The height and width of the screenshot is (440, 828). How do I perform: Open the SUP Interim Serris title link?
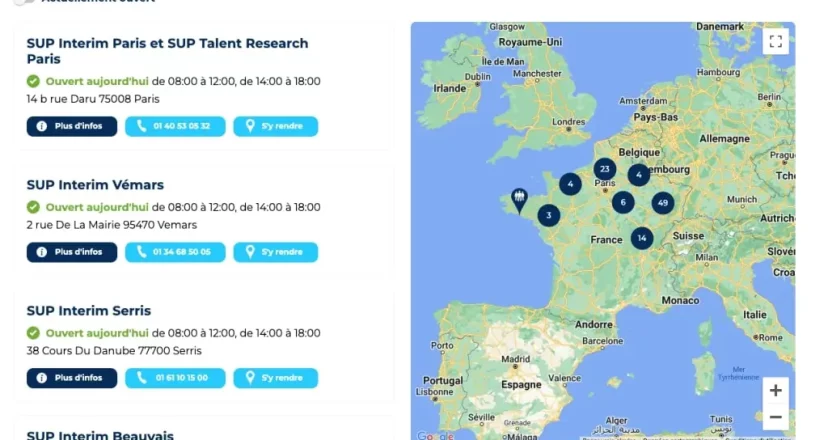89,311
